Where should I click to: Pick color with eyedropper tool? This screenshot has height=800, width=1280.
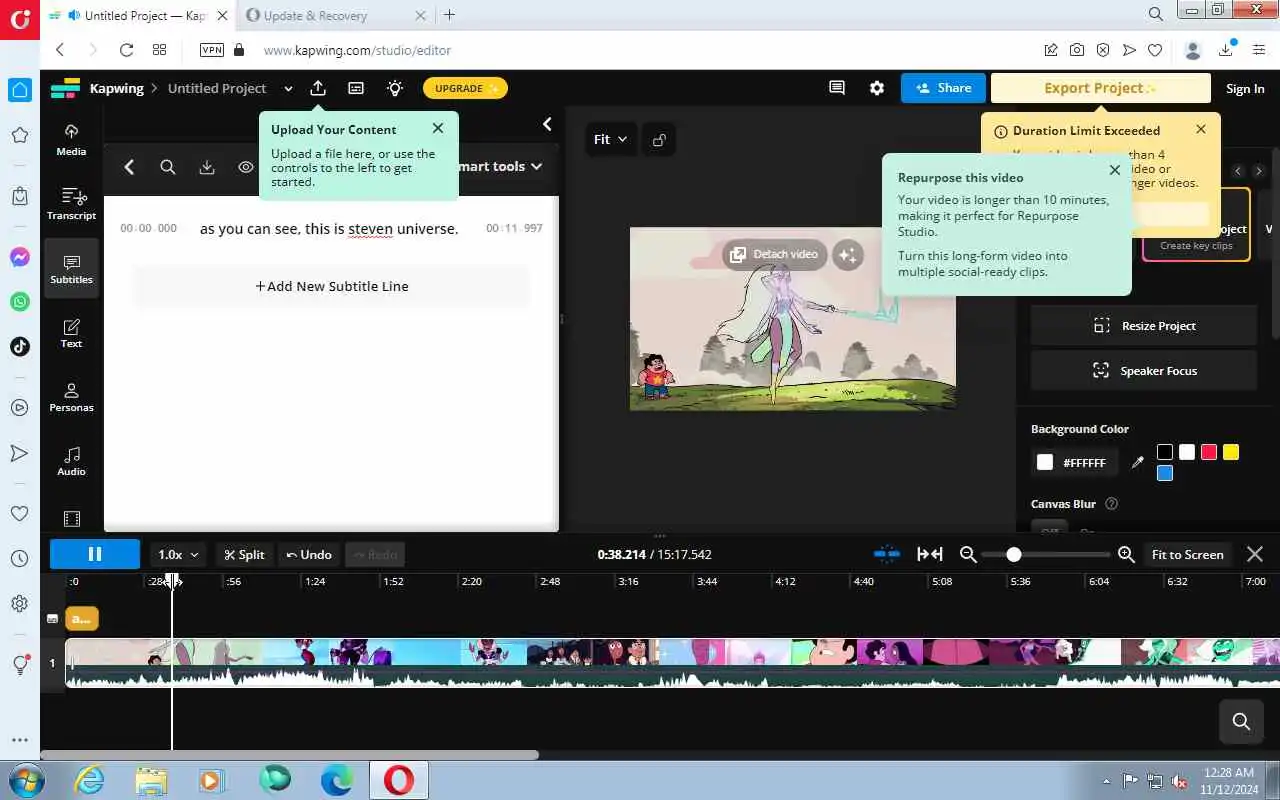click(1137, 462)
